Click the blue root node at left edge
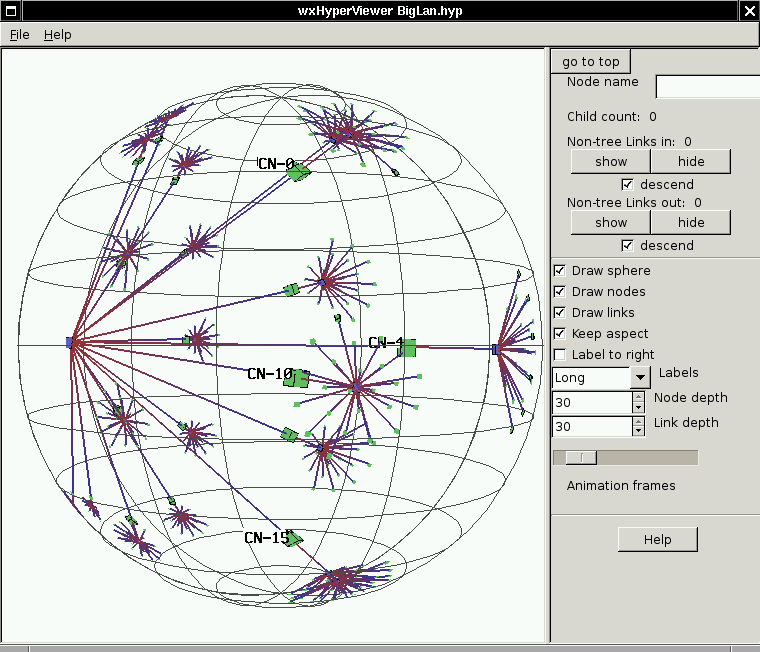Screen dimensions: 760x652 pyautogui.click(x=70, y=342)
